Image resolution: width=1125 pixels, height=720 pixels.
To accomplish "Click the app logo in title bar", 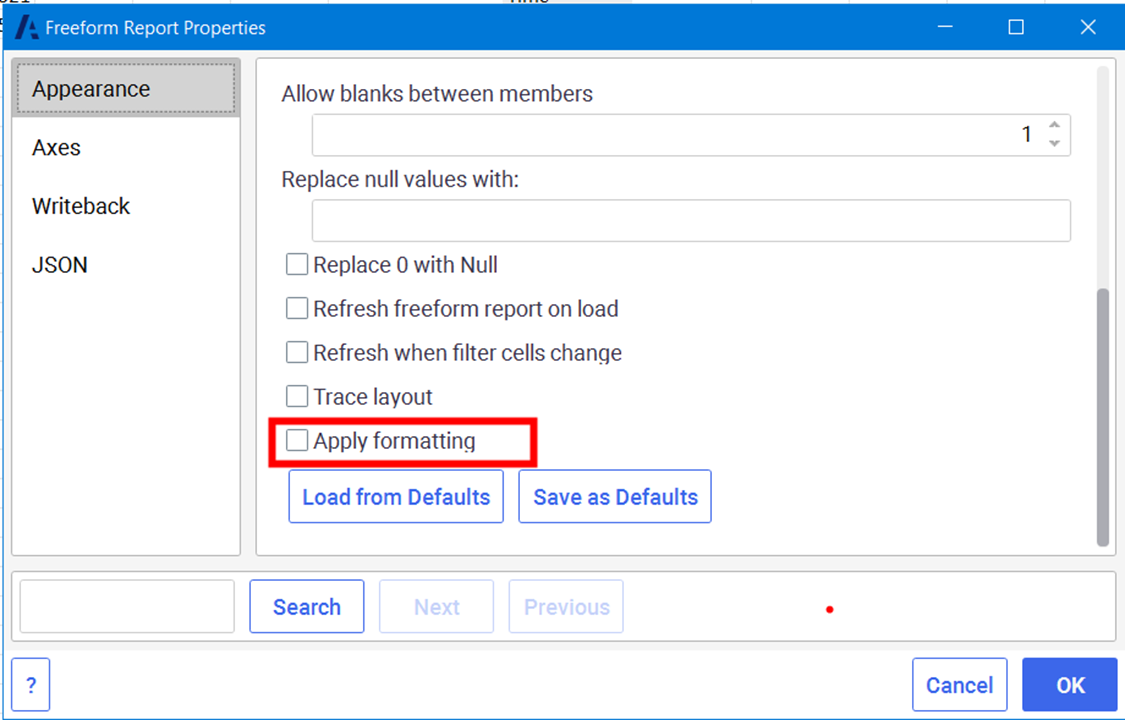I will [27, 27].
